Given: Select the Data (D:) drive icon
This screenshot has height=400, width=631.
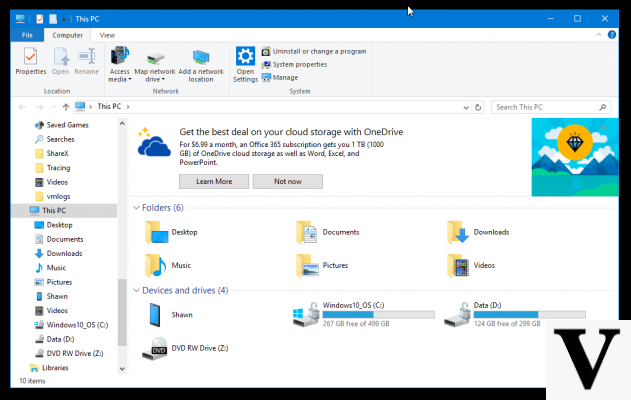Looking at the screenshot, I should tap(457, 315).
